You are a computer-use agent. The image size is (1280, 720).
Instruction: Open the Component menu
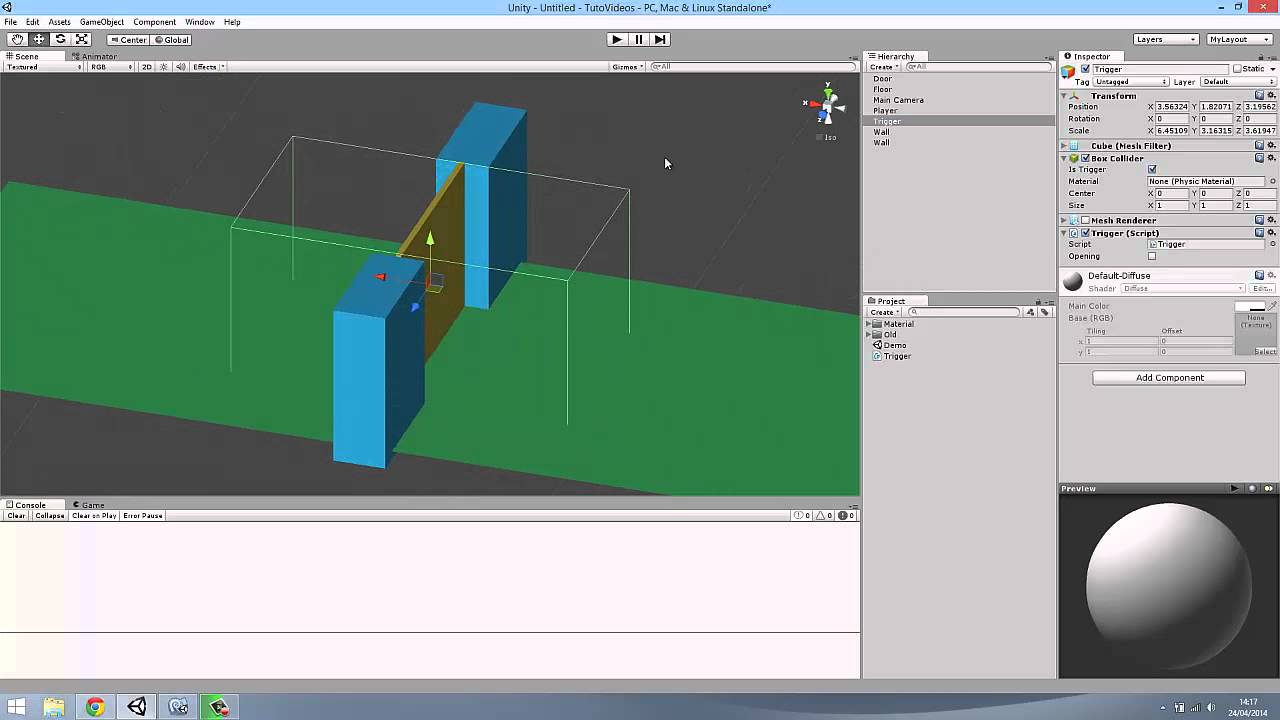click(154, 22)
